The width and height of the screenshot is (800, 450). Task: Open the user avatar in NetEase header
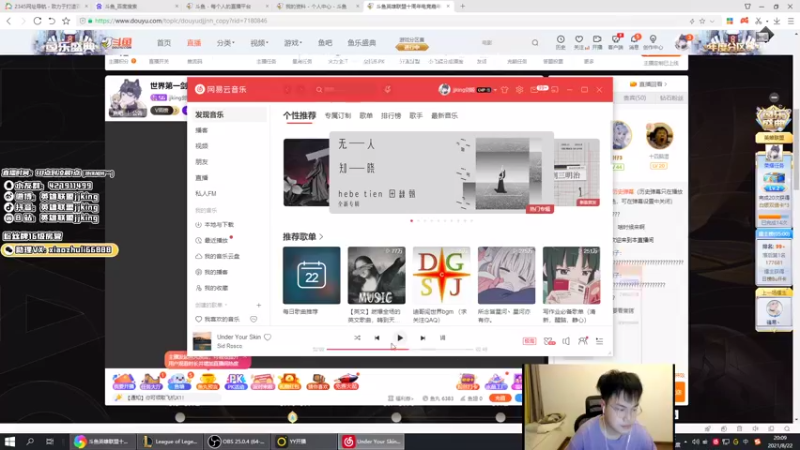(x=444, y=89)
